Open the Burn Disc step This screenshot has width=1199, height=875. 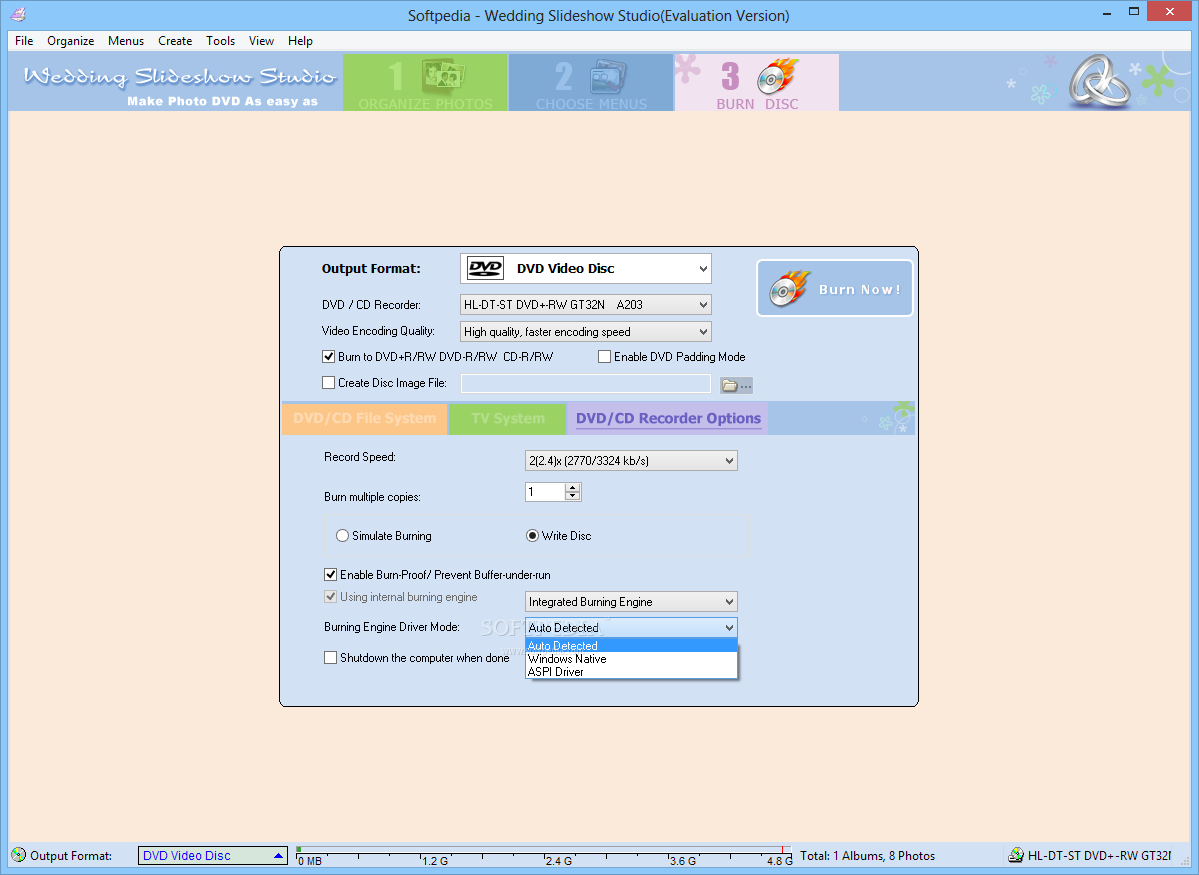756,83
